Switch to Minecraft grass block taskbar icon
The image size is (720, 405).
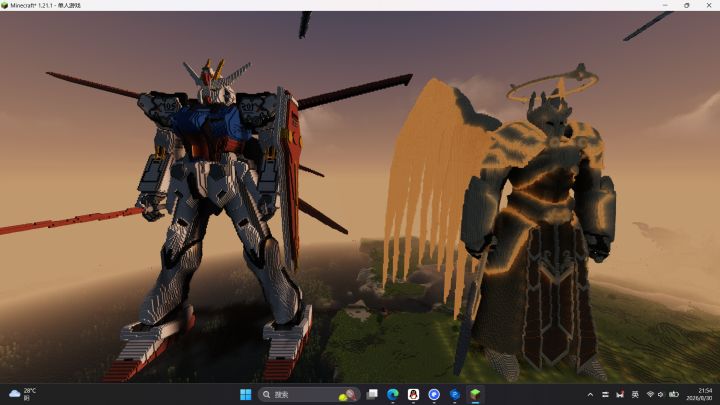(475, 394)
